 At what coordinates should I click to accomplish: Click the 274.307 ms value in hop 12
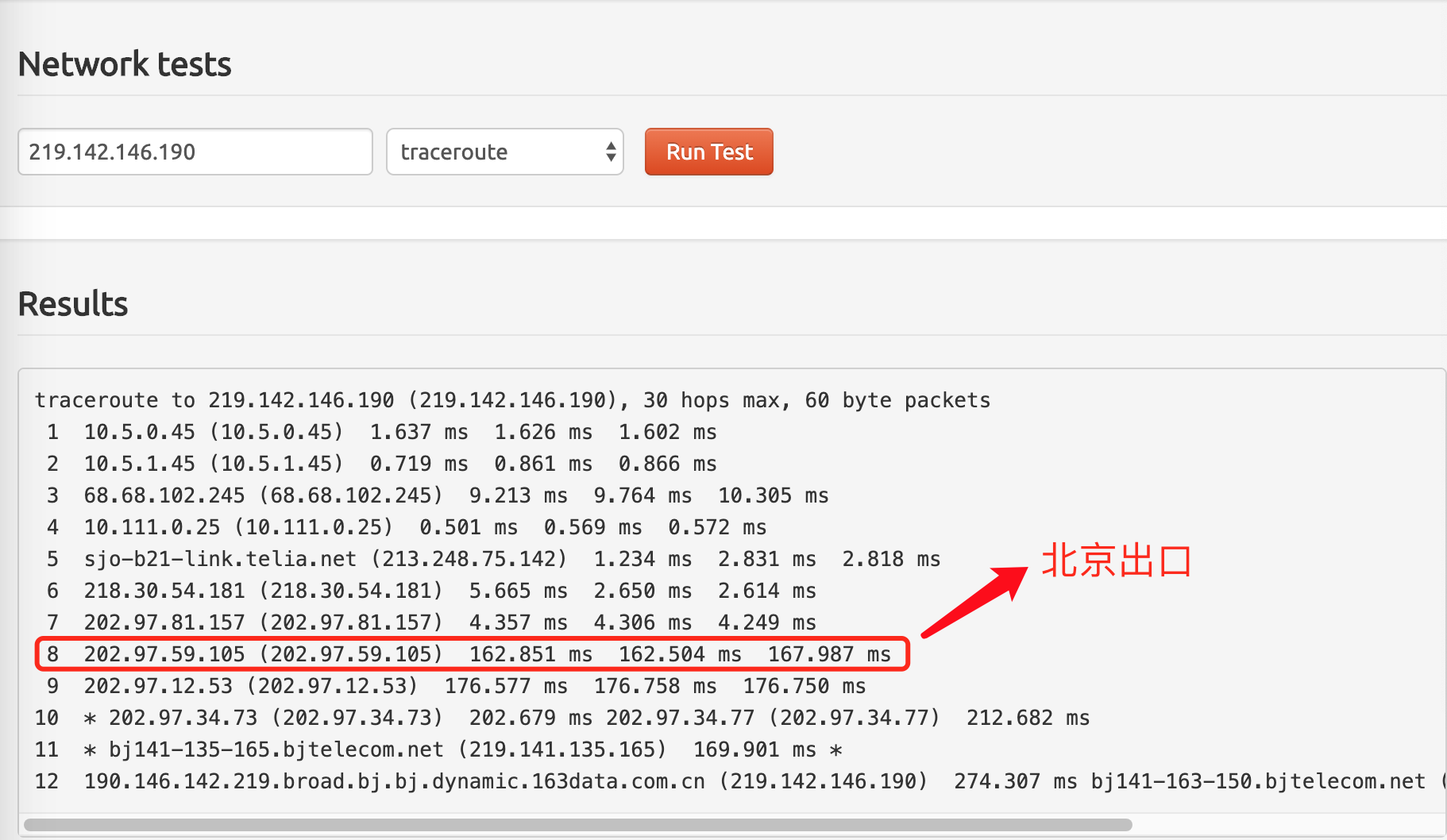[x=1016, y=781]
